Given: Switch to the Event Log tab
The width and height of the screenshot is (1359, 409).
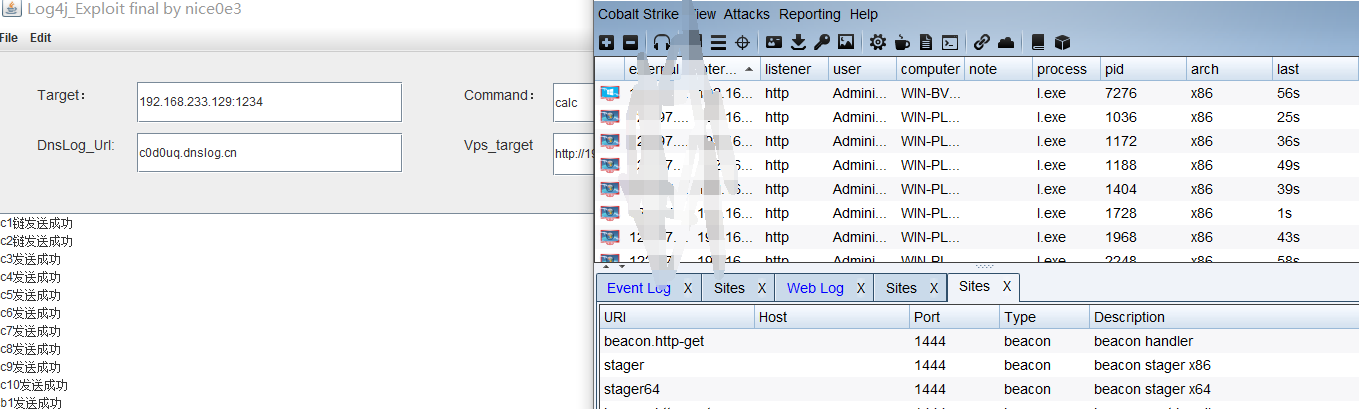Looking at the screenshot, I should (x=639, y=288).
